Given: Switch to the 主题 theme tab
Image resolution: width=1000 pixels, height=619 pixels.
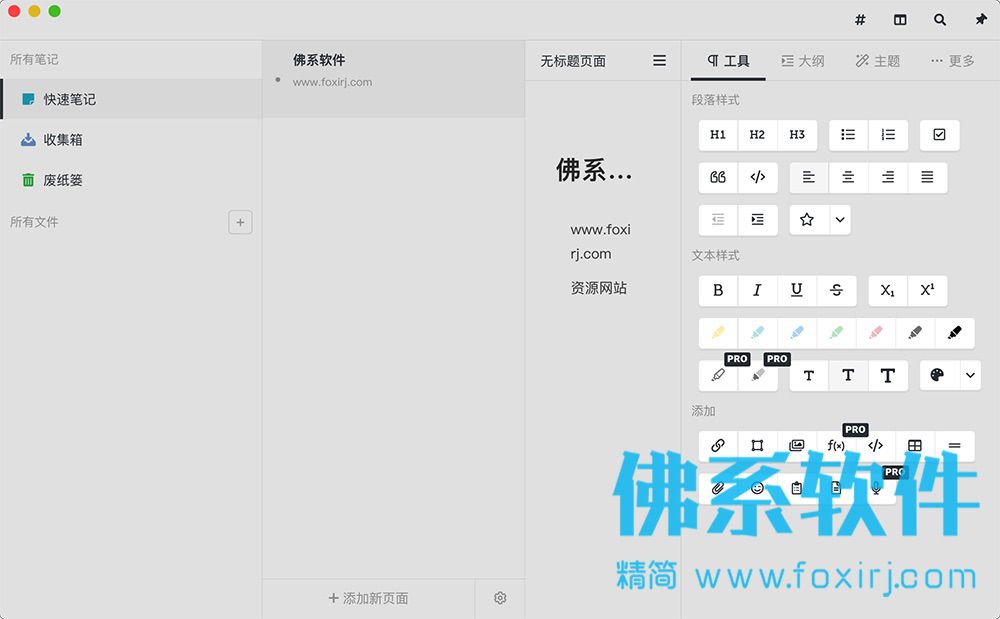Looking at the screenshot, I should [x=878, y=61].
